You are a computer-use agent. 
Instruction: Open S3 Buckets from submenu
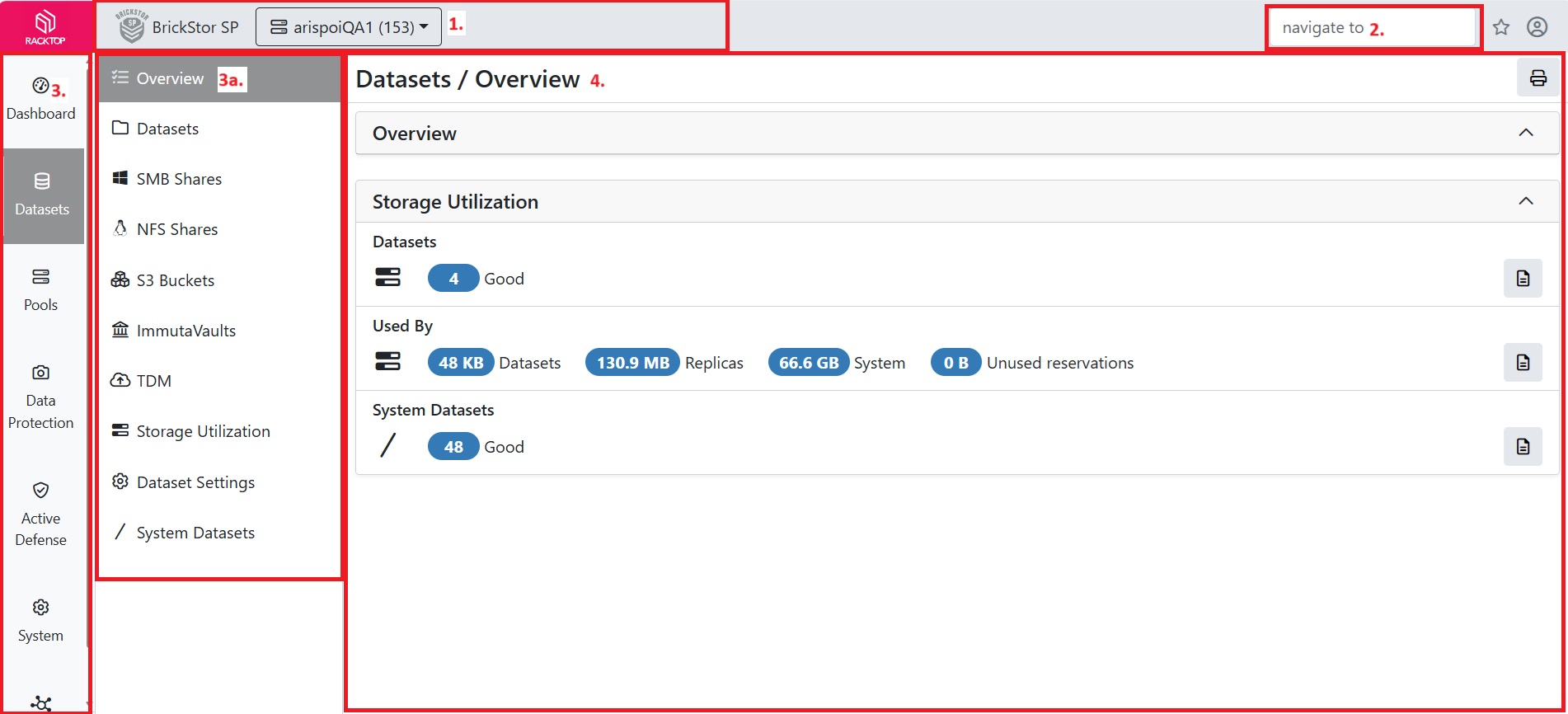click(175, 280)
